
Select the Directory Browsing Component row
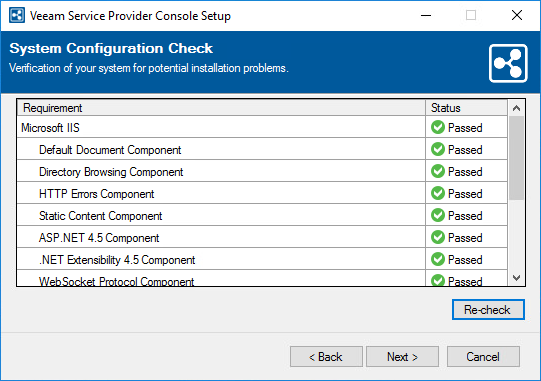click(262, 172)
